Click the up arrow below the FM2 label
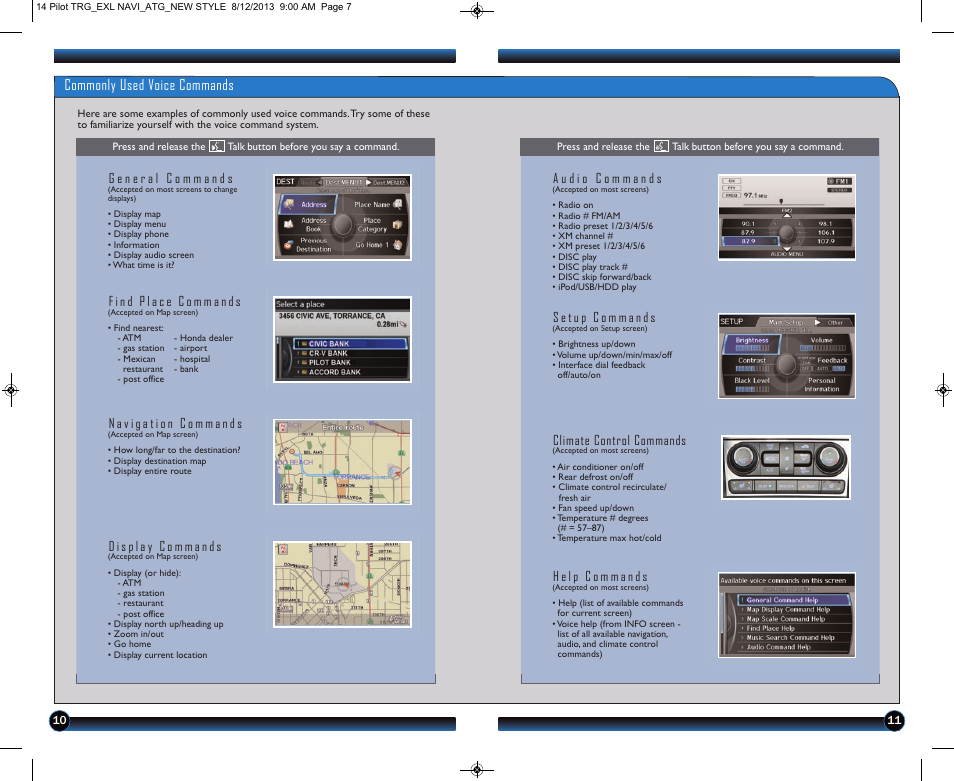Viewport: 954px width, 781px height. 787,216
